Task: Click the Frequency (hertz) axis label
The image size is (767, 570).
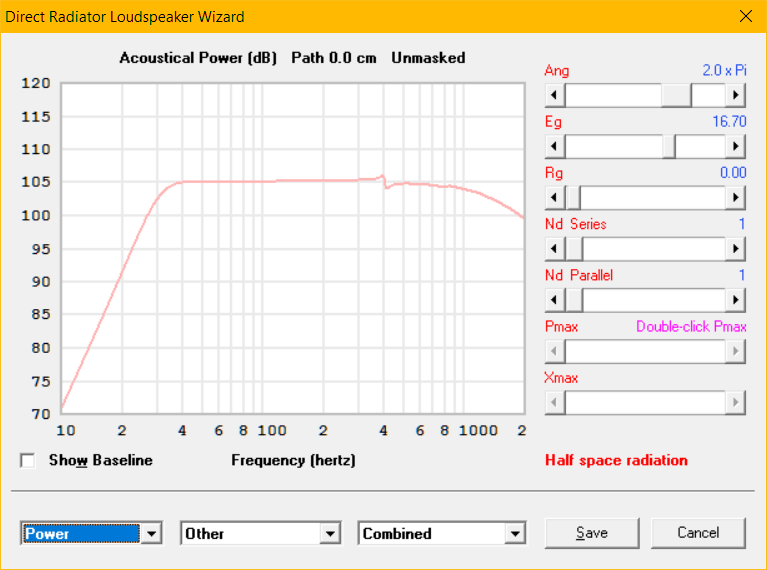Action: pyautogui.click(x=293, y=460)
